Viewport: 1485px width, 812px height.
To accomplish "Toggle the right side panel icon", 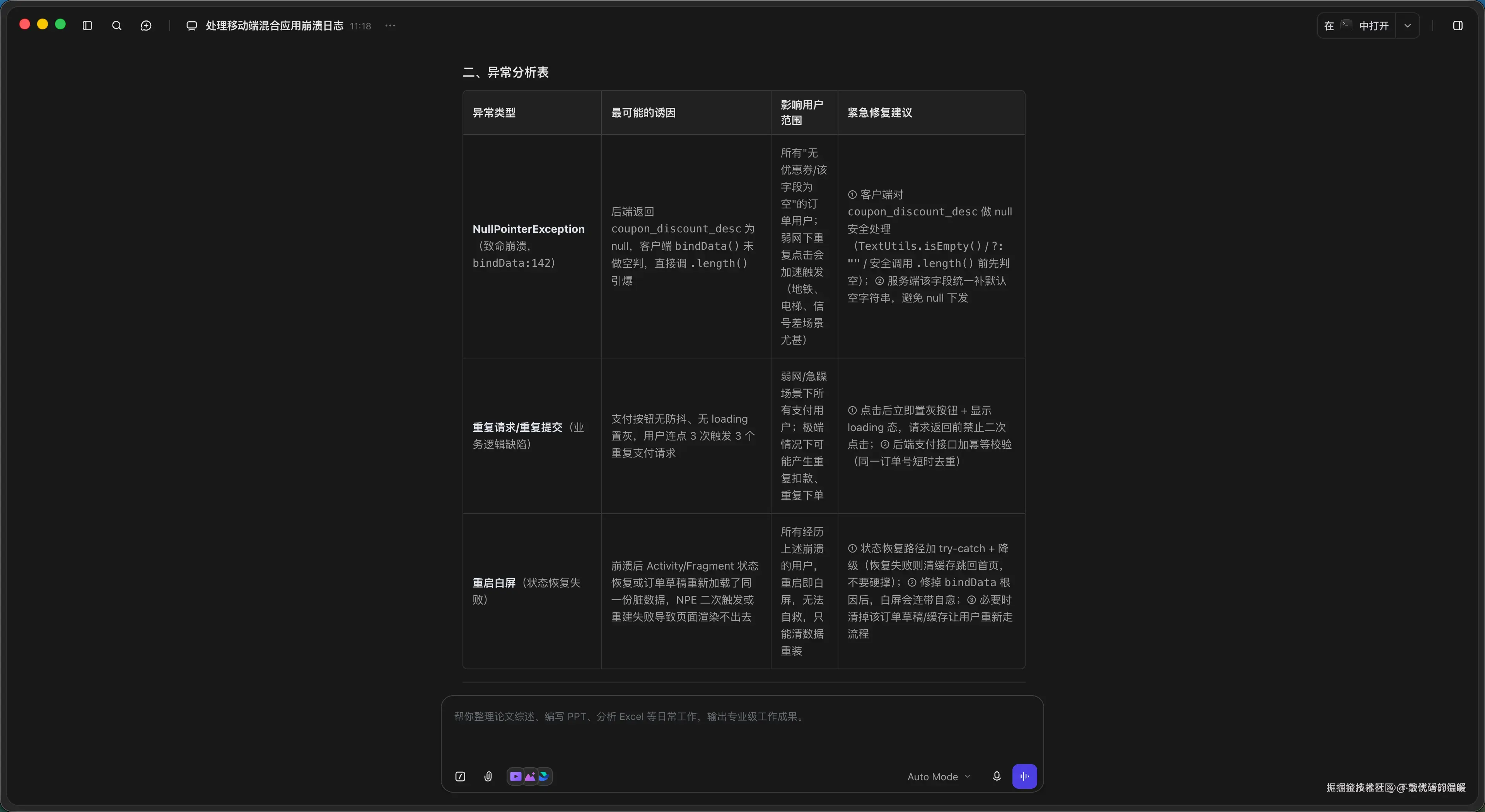I will point(1458,26).
